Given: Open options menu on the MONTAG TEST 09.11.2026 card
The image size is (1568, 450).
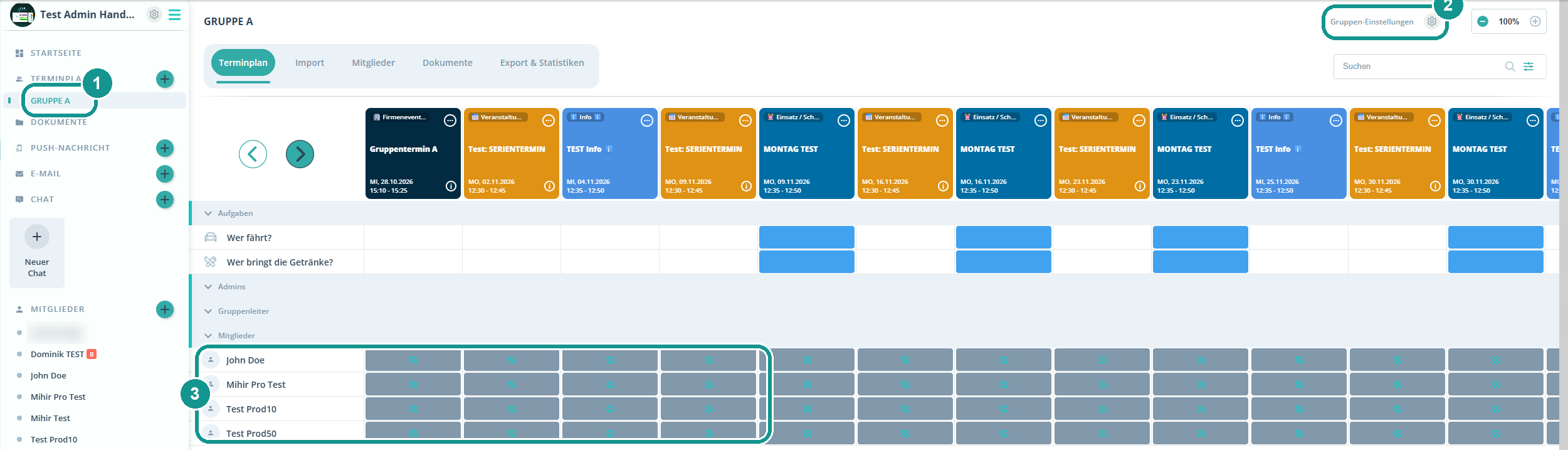Looking at the screenshot, I should (x=844, y=121).
